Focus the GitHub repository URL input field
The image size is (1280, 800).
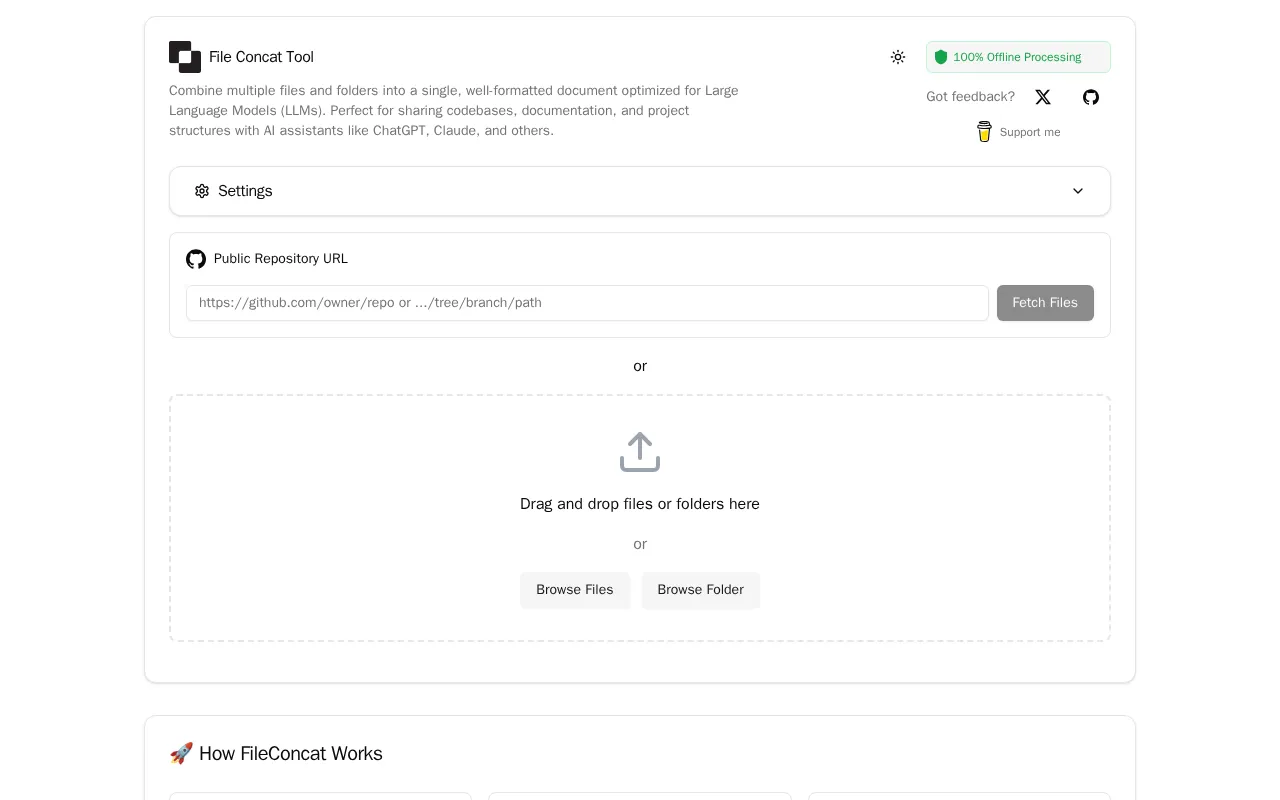click(587, 303)
